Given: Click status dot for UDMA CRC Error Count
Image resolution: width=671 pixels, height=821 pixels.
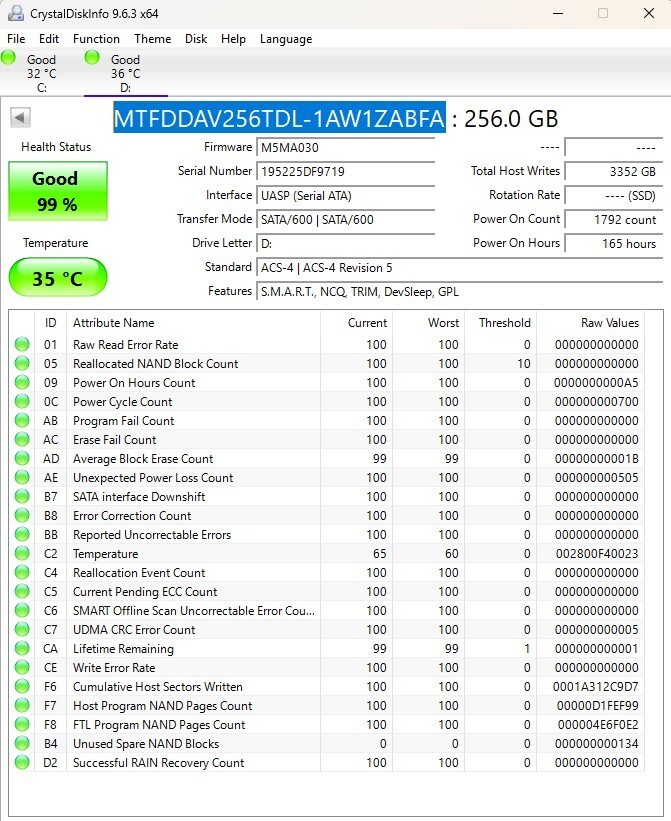Looking at the screenshot, I should pyautogui.click(x=22, y=629).
